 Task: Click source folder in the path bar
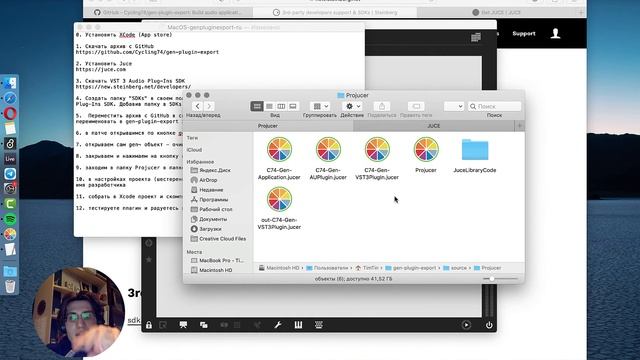[455, 268]
